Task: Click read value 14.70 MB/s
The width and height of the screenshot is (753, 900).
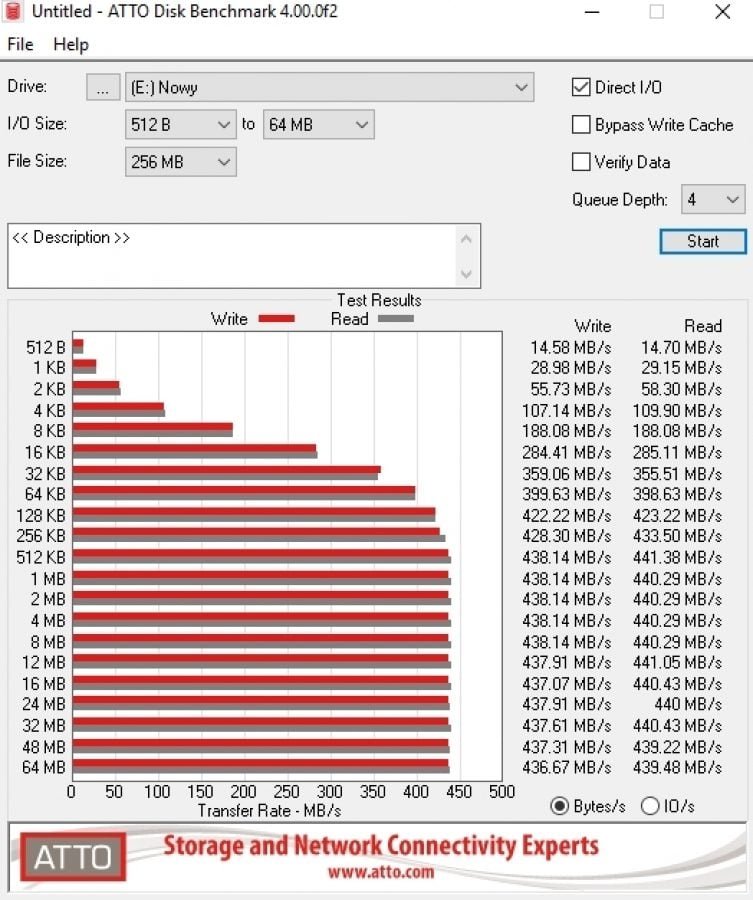Action: [681, 347]
